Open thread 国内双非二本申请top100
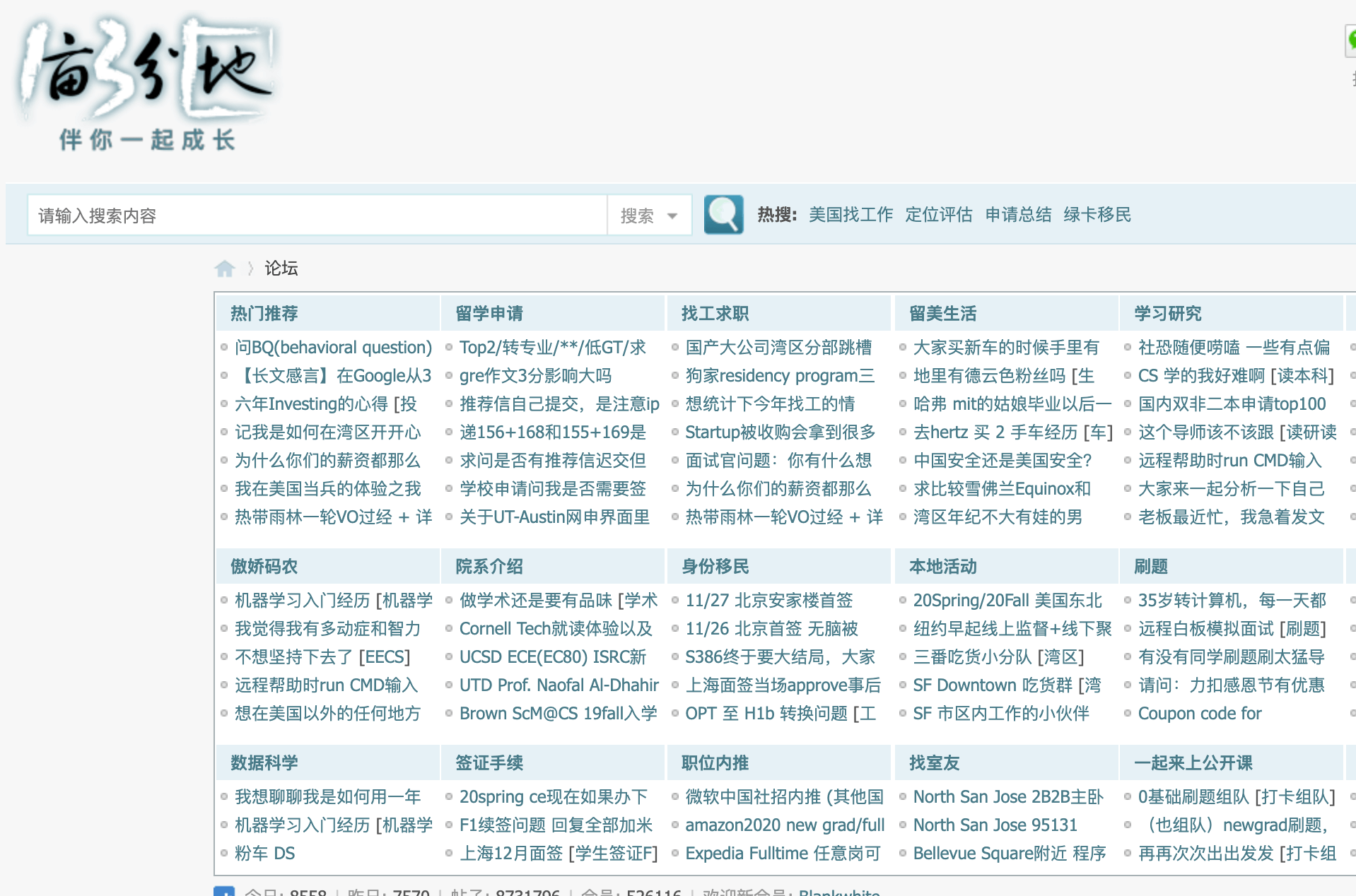Viewport: 1356px width, 896px height. (x=1232, y=403)
